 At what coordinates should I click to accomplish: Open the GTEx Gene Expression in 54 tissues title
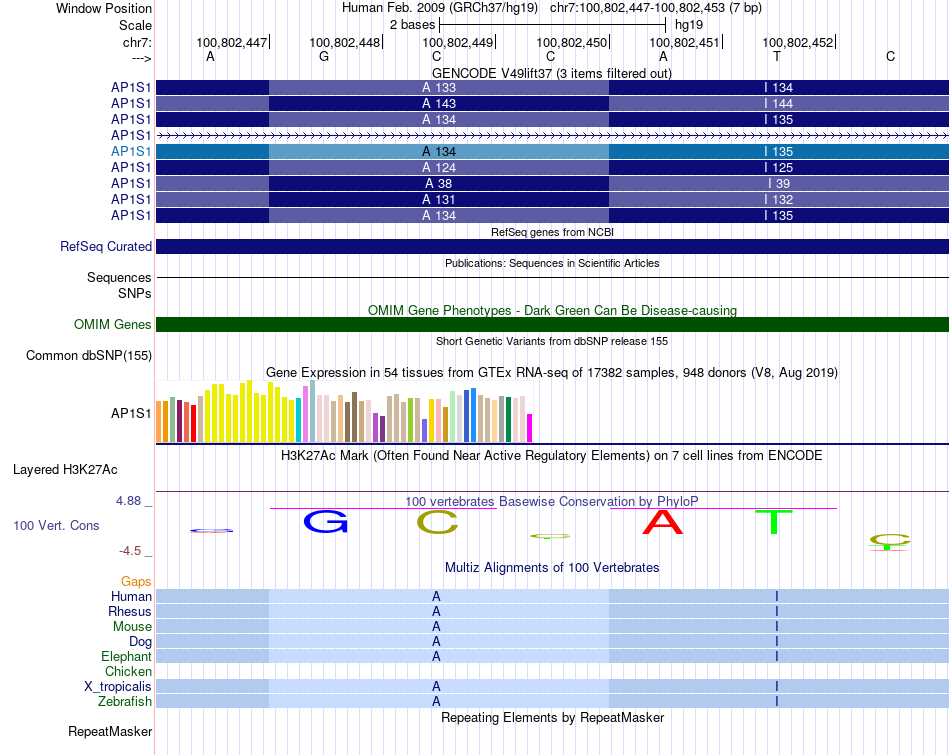(552, 373)
